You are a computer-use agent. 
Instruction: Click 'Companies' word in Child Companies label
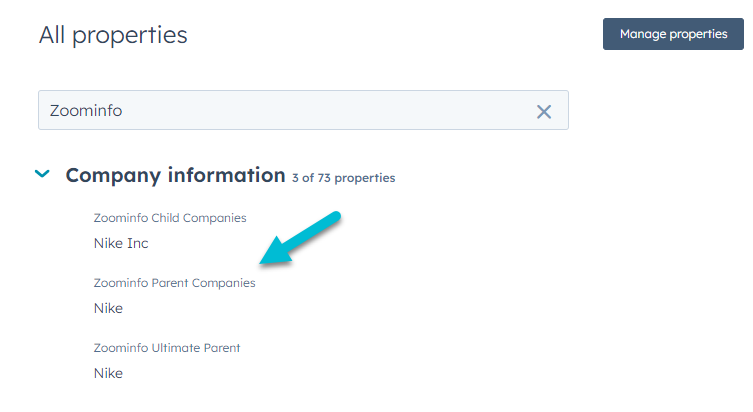pos(215,218)
